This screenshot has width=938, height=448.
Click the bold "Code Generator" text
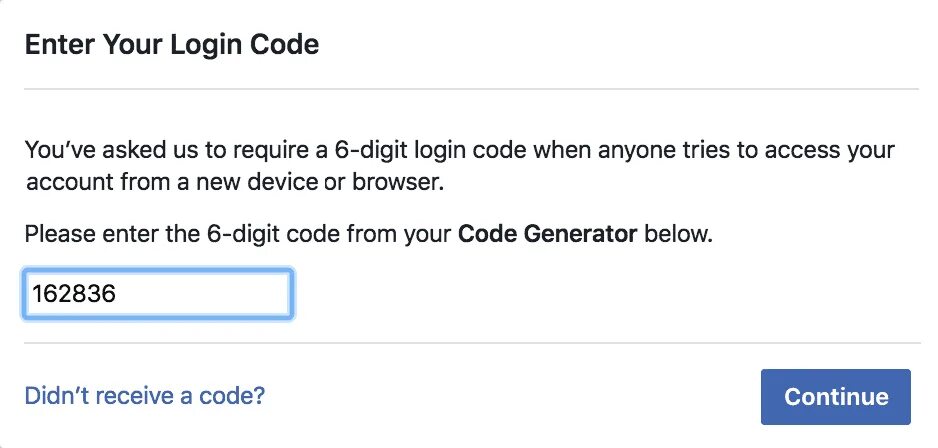tap(547, 234)
